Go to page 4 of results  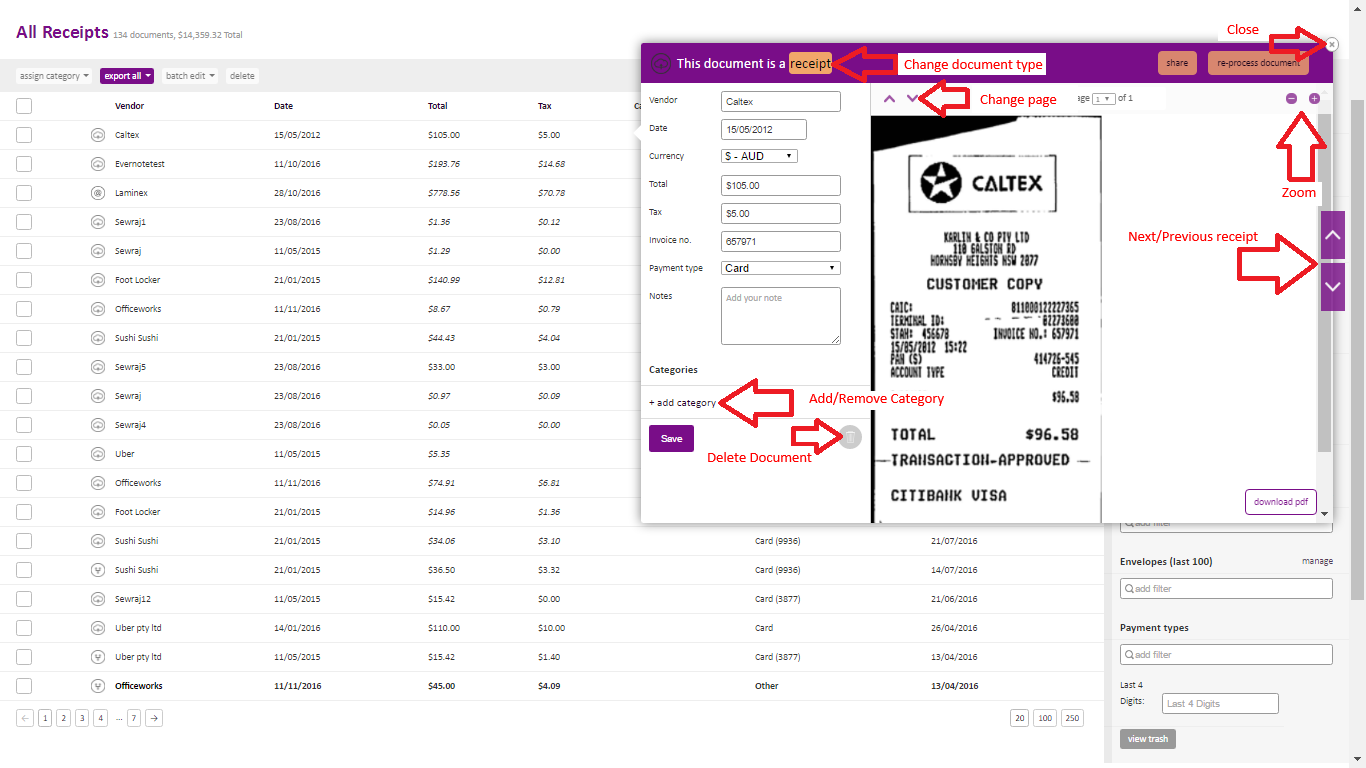pyautogui.click(x=101, y=718)
